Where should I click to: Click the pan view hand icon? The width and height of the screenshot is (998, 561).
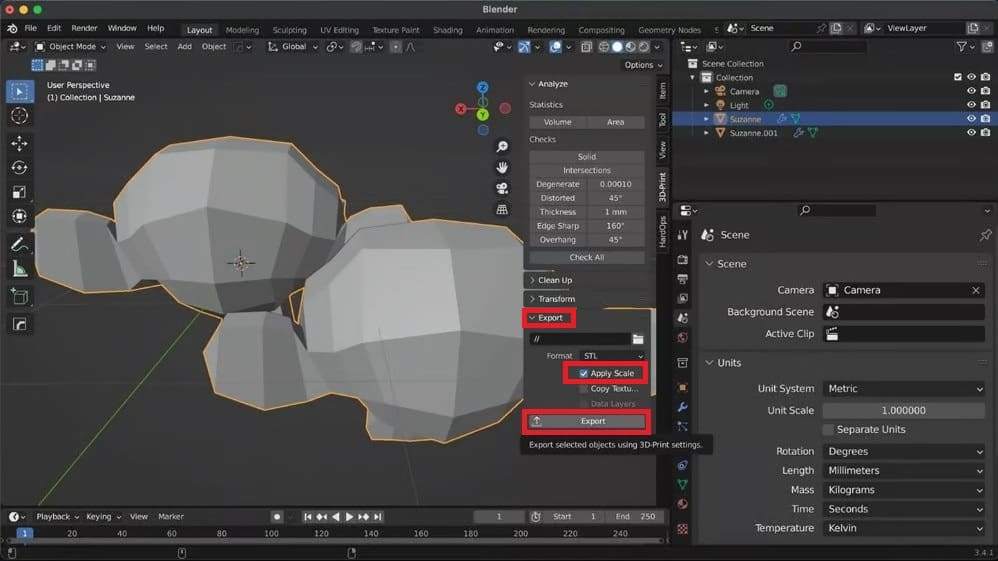502,167
